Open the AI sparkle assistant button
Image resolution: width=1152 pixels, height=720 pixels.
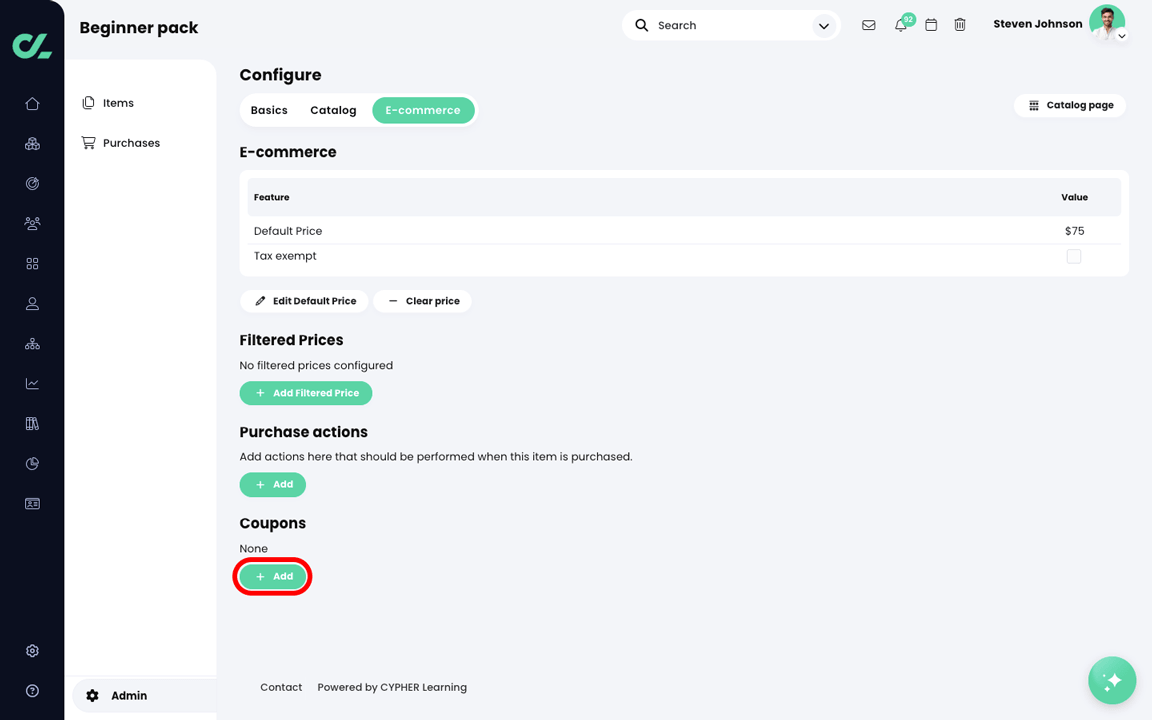[x=1112, y=680]
